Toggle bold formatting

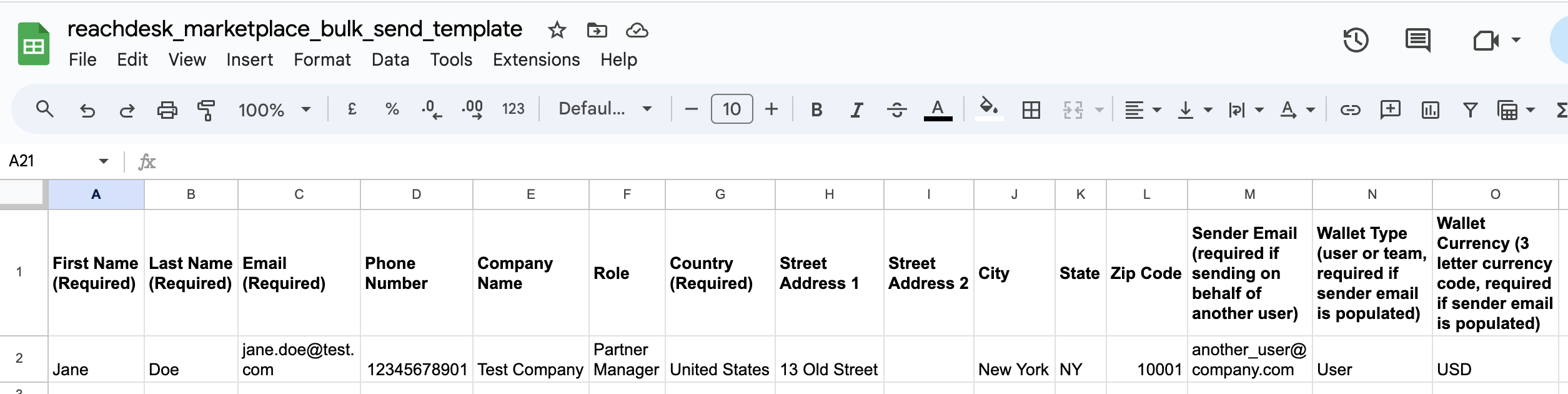[816, 110]
